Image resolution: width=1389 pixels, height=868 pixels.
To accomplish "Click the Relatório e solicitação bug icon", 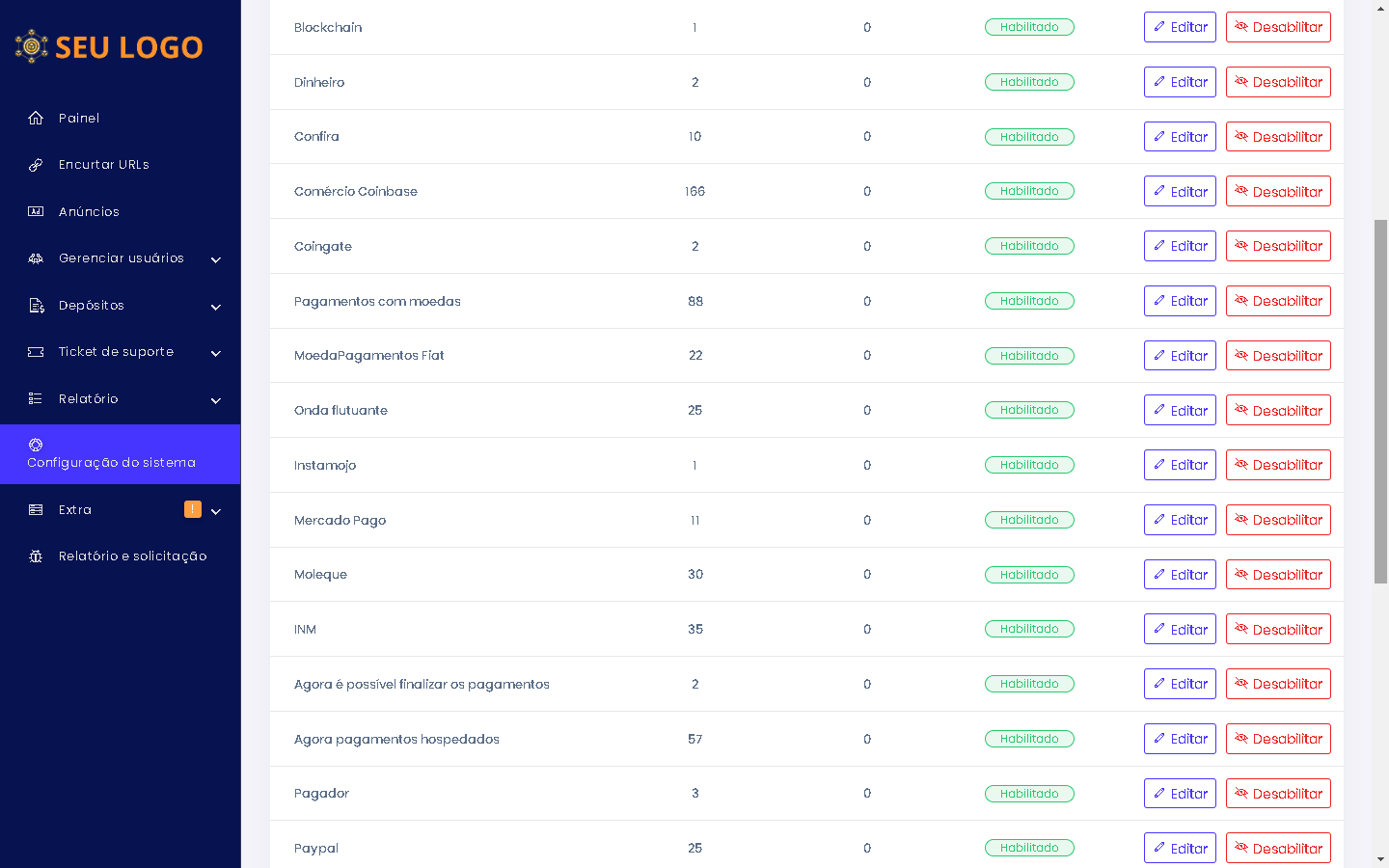I will [36, 556].
